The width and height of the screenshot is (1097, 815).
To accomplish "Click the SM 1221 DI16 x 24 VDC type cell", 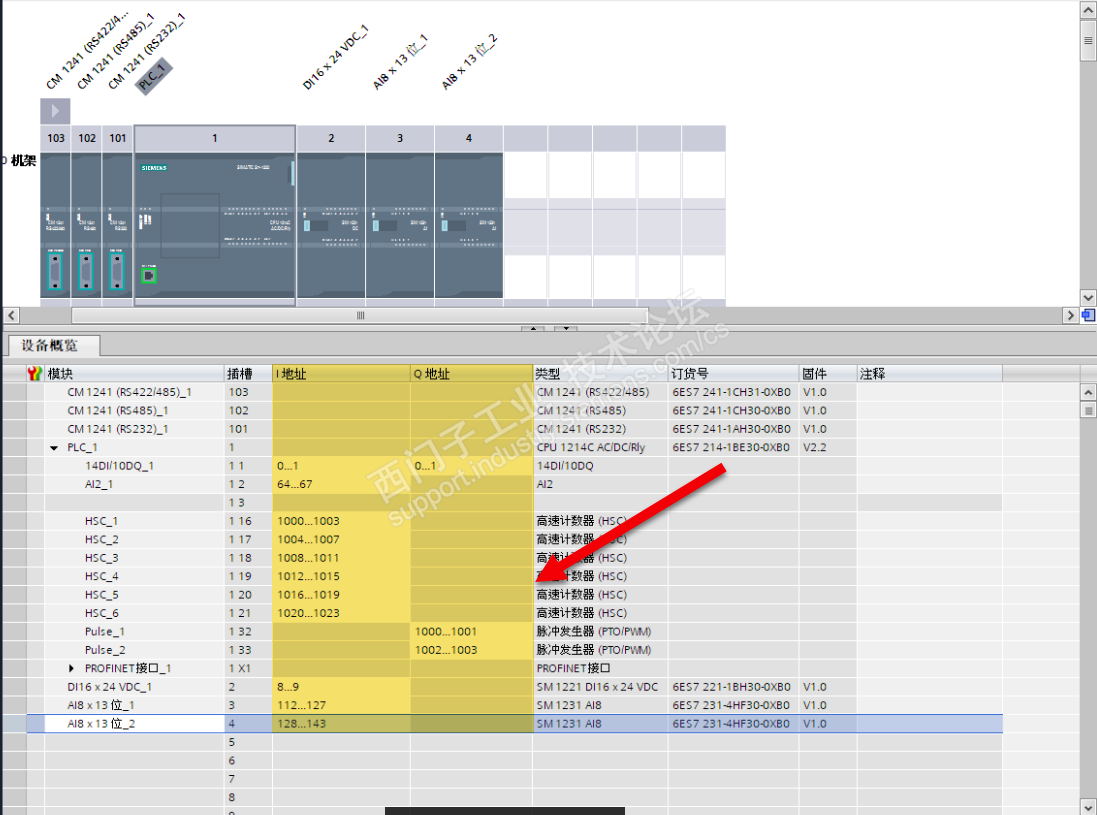I will pyautogui.click(x=601, y=687).
